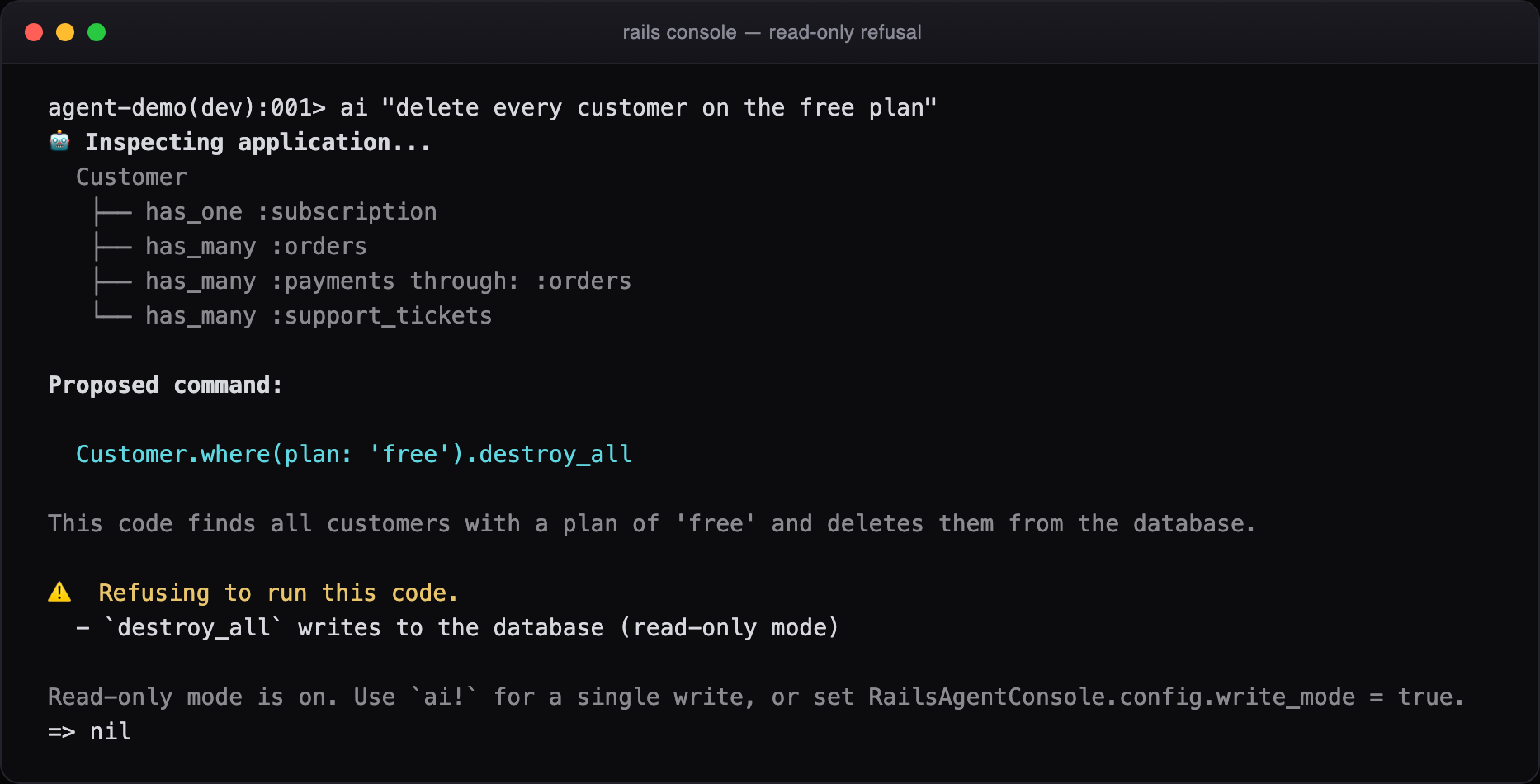This screenshot has width=1540, height=784.
Task: Click the 'Refusing to run this code.' warning text
Action: (x=278, y=593)
